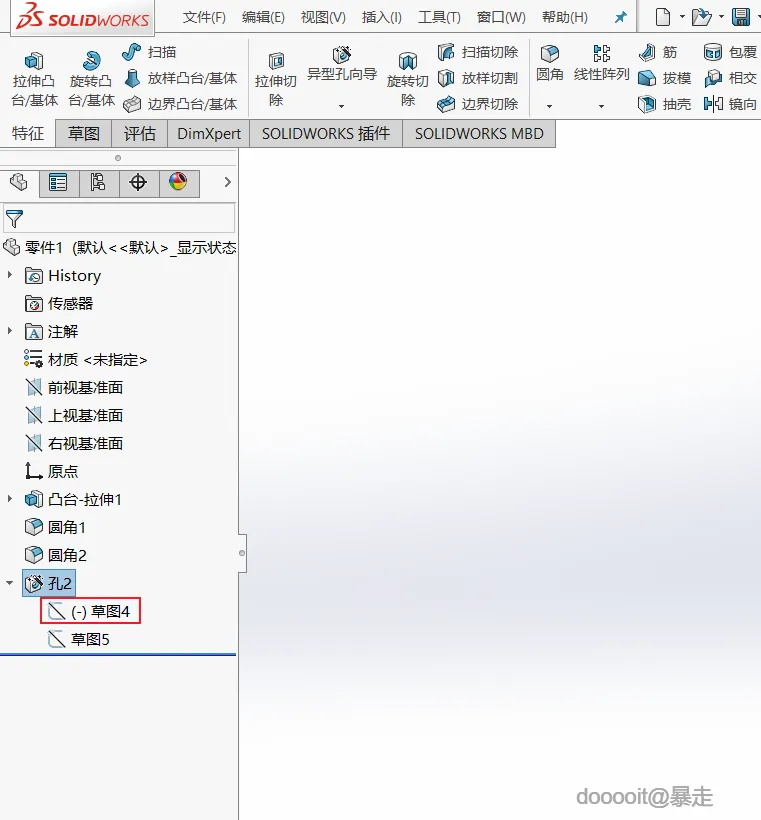Click the feature tree filter field

pos(119,219)
